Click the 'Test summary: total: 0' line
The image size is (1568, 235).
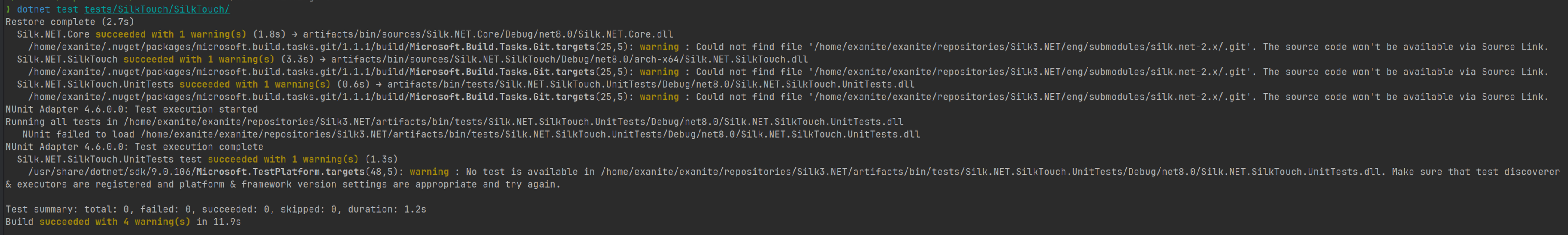tap(216, 210)
